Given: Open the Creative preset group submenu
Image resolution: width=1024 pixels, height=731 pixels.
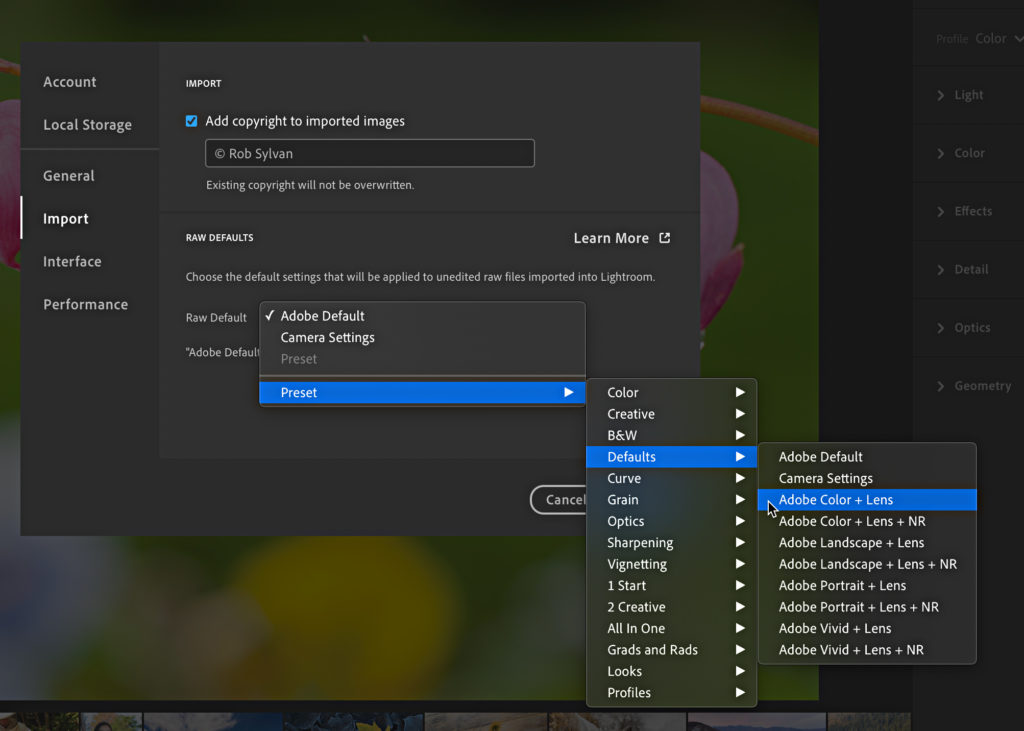Looking at the screenshot, I should [672, 414].
